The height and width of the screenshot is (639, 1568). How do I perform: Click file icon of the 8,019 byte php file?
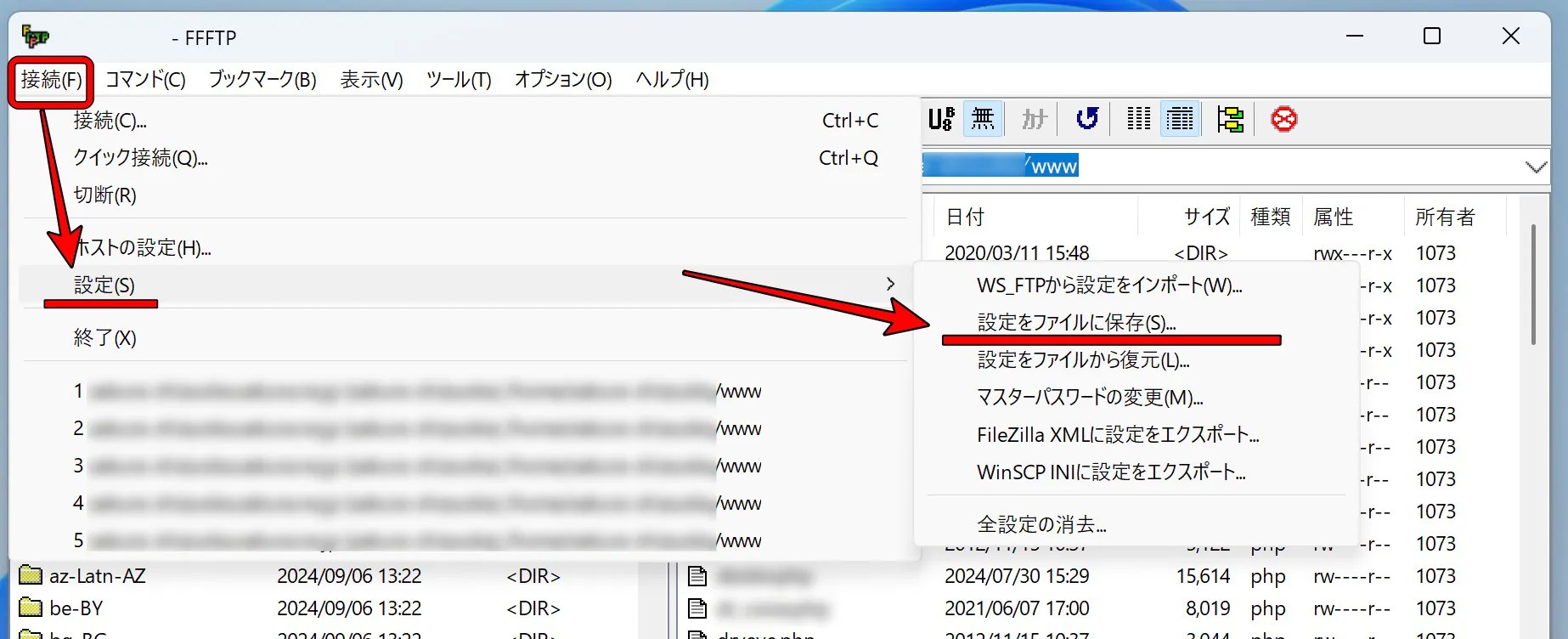697,608
